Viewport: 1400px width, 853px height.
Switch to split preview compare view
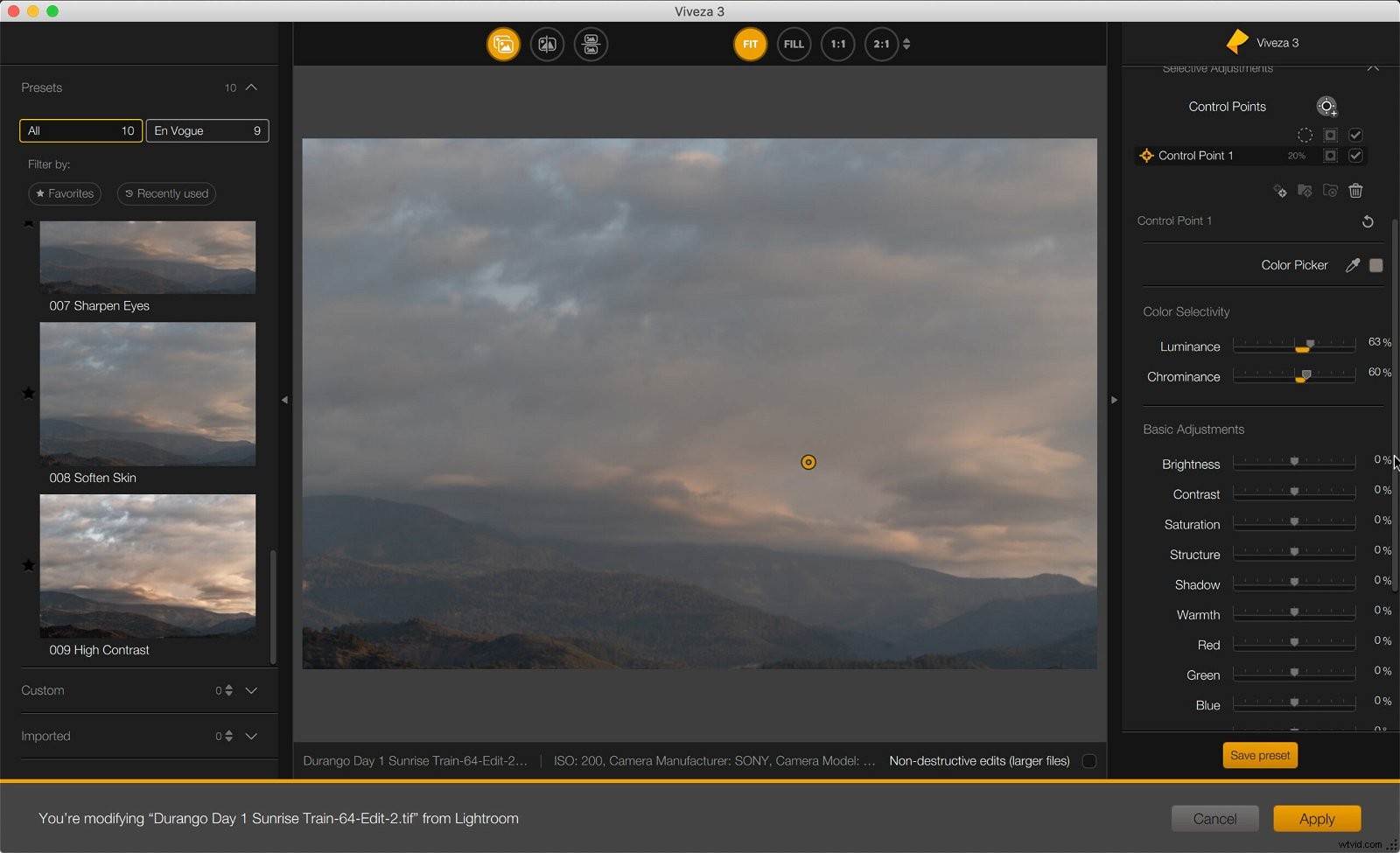[547, 44]
